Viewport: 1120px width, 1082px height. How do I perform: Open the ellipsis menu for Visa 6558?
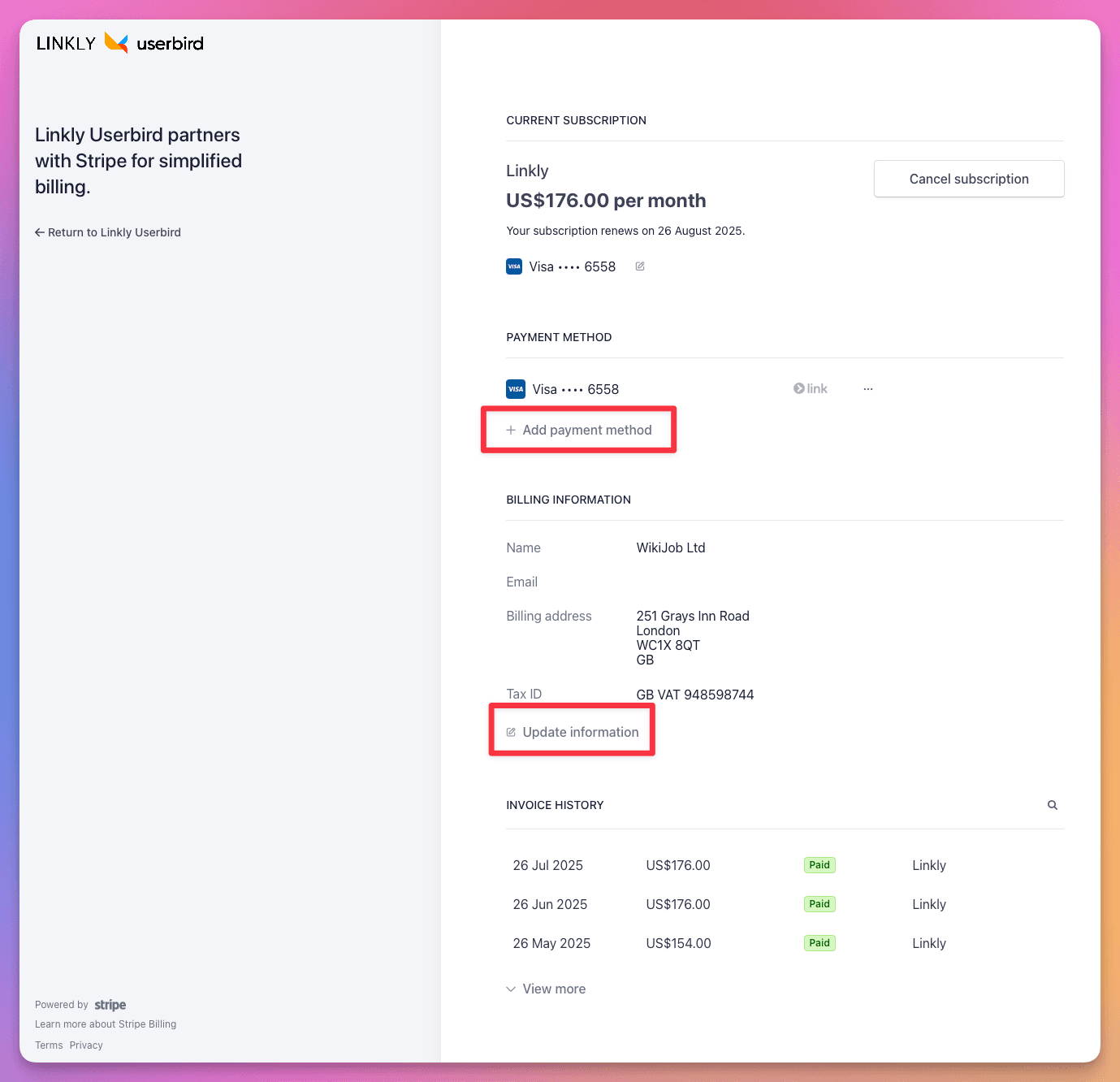(867, 388)
